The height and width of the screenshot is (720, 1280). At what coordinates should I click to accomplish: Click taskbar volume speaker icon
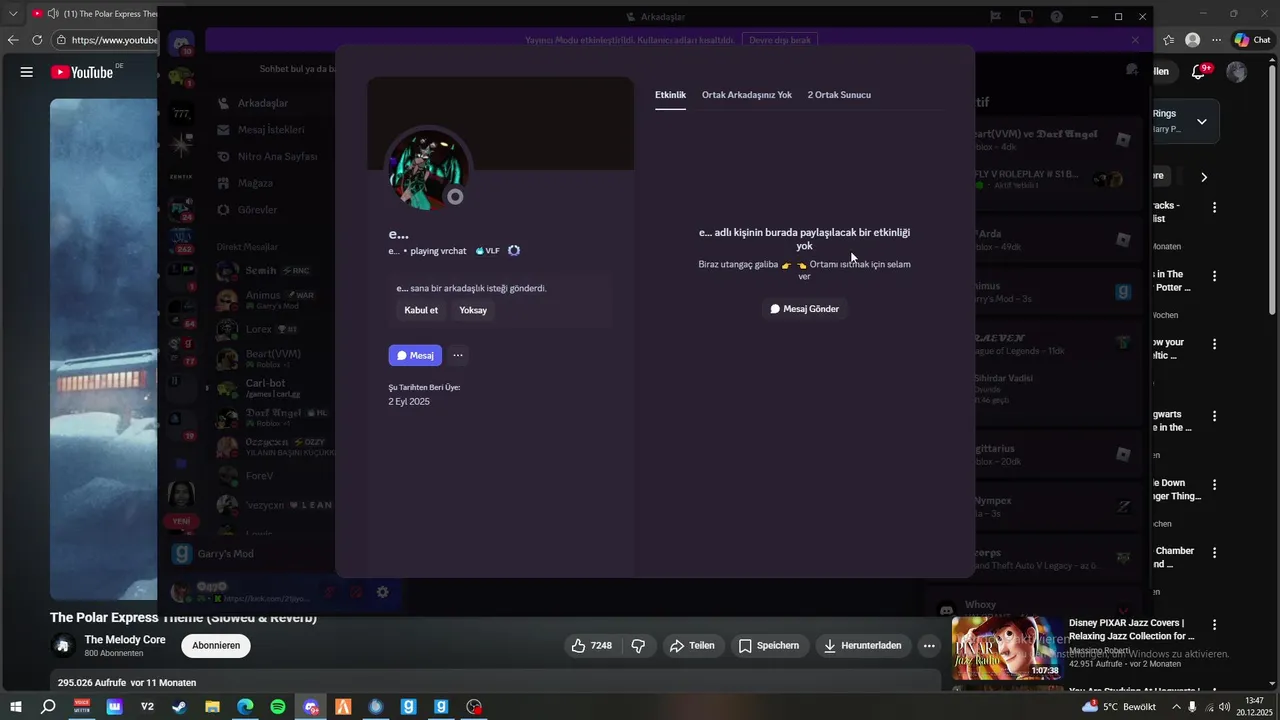pos(1224,707)
